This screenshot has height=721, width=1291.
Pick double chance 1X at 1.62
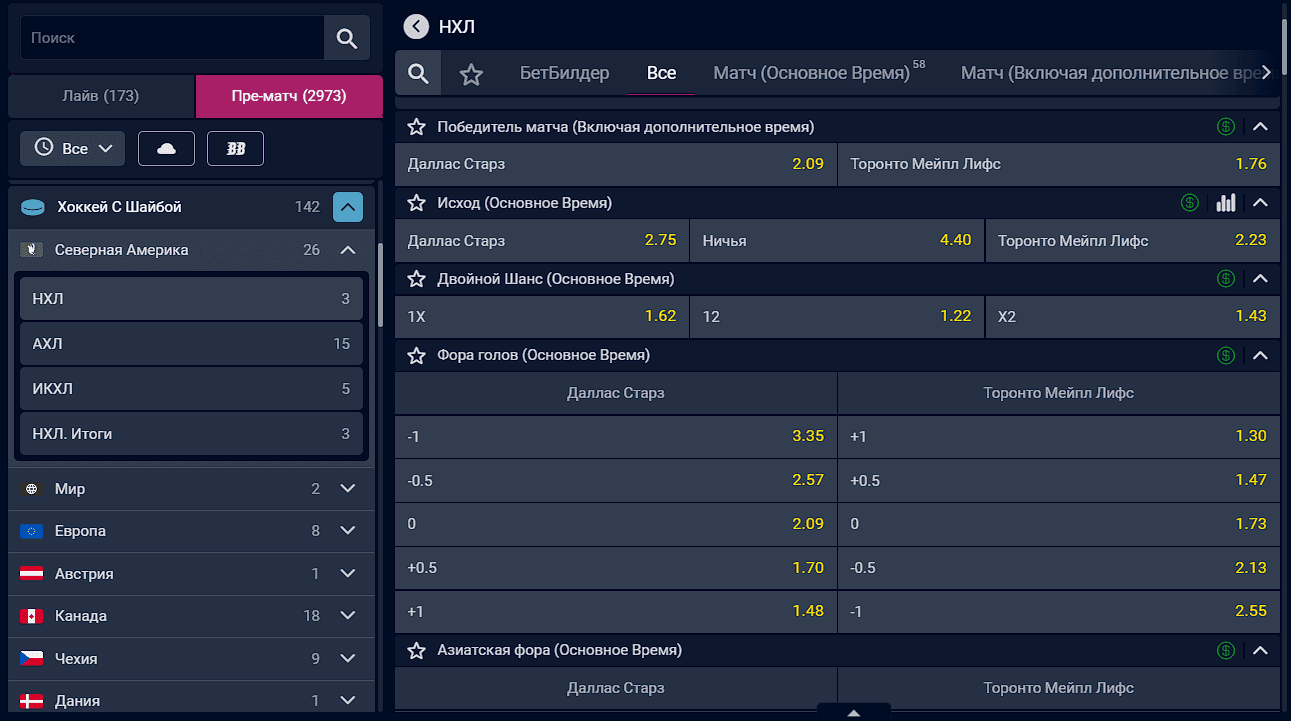(x=542, y=316)
